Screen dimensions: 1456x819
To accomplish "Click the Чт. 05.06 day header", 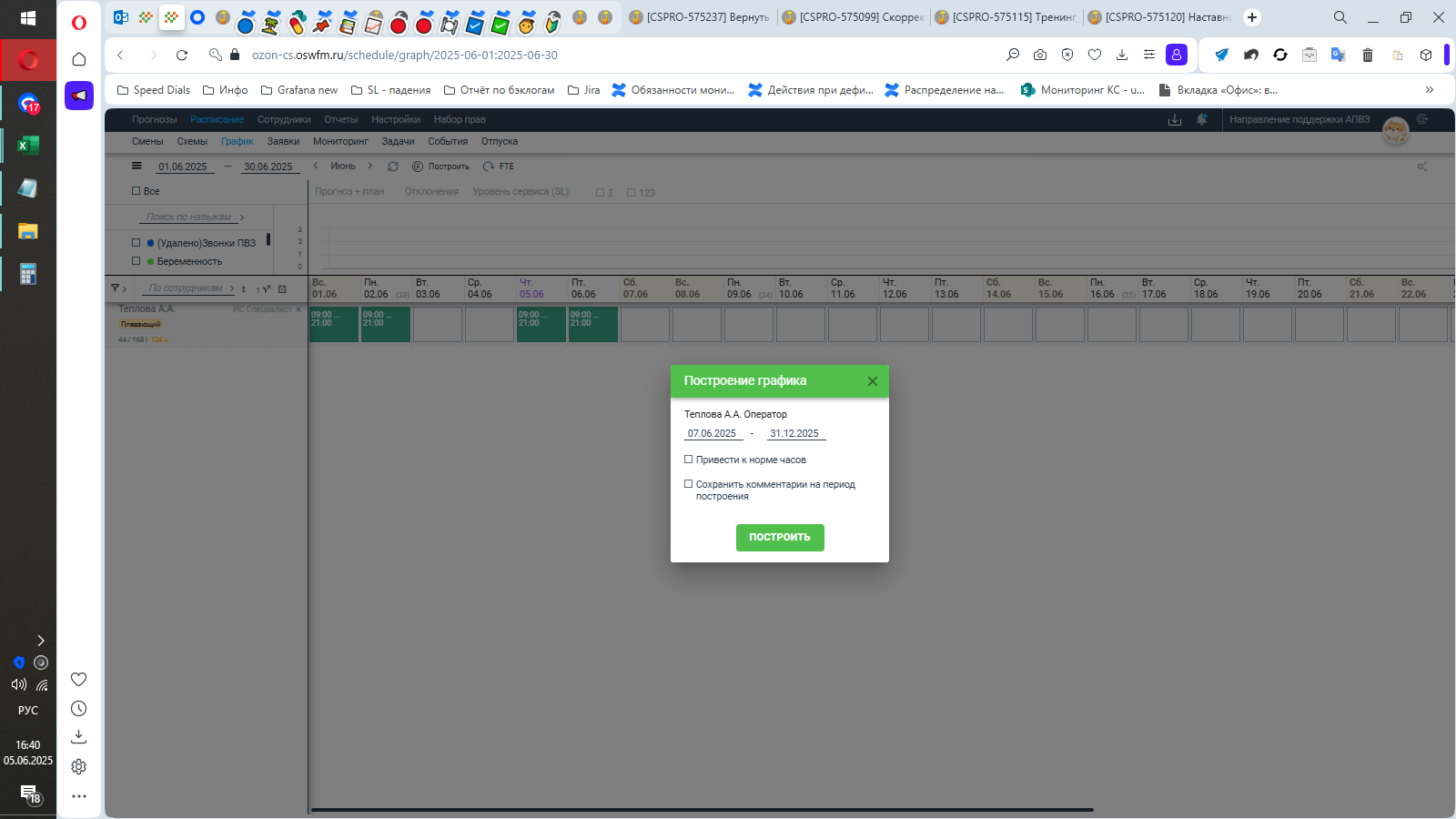I will (x=542, y=288).
